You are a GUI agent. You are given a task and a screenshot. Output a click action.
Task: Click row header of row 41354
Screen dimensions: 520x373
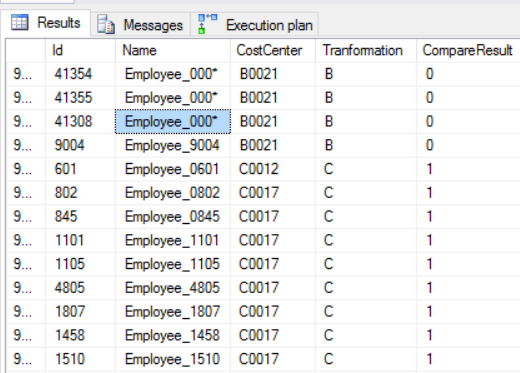point(25,74)
